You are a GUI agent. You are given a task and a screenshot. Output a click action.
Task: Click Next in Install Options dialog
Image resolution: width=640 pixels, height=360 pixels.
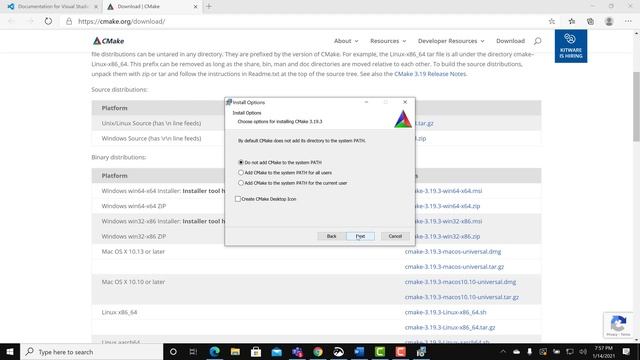coord(360,236)
